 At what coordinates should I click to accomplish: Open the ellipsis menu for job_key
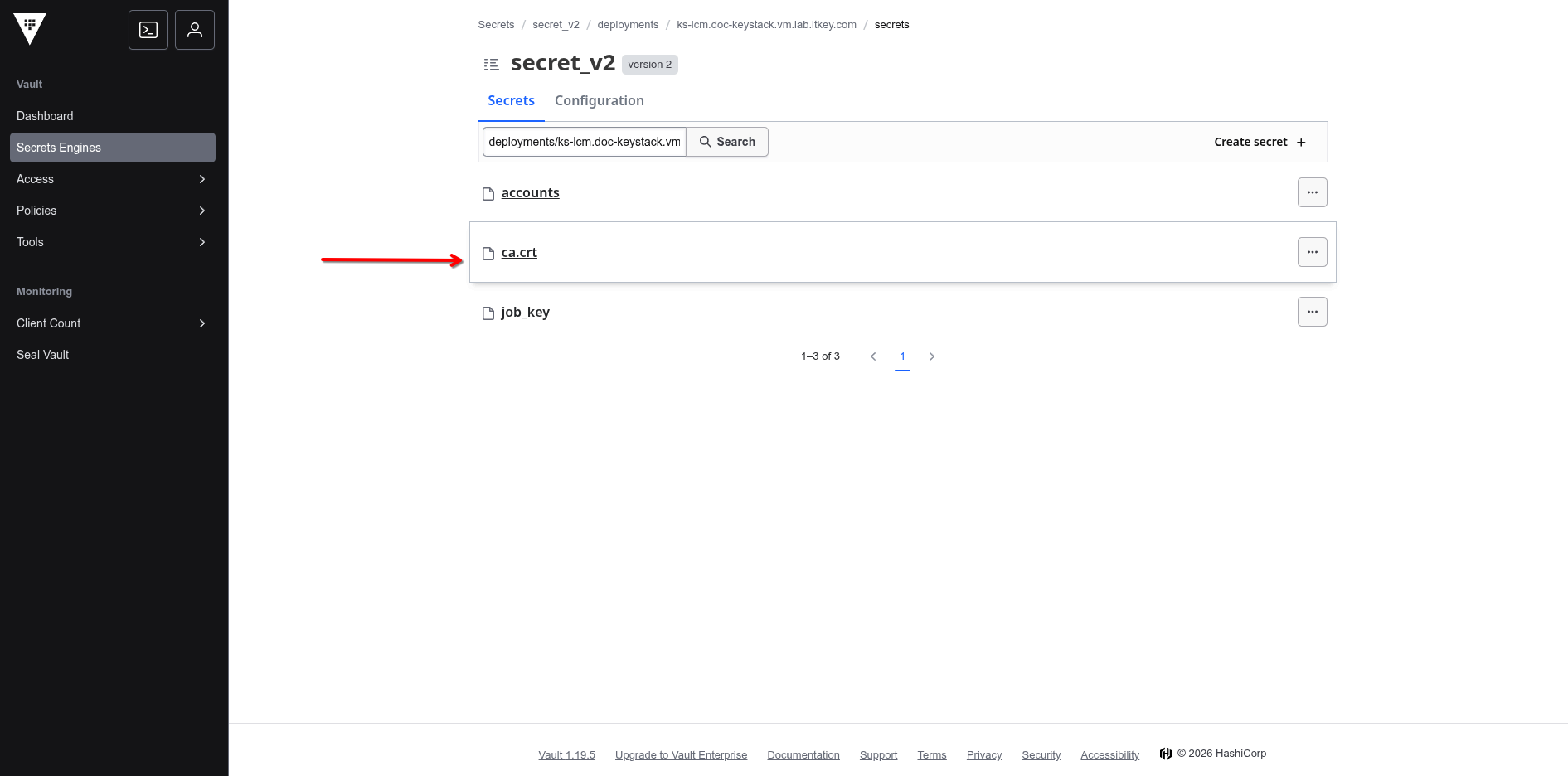[1312, 312]
